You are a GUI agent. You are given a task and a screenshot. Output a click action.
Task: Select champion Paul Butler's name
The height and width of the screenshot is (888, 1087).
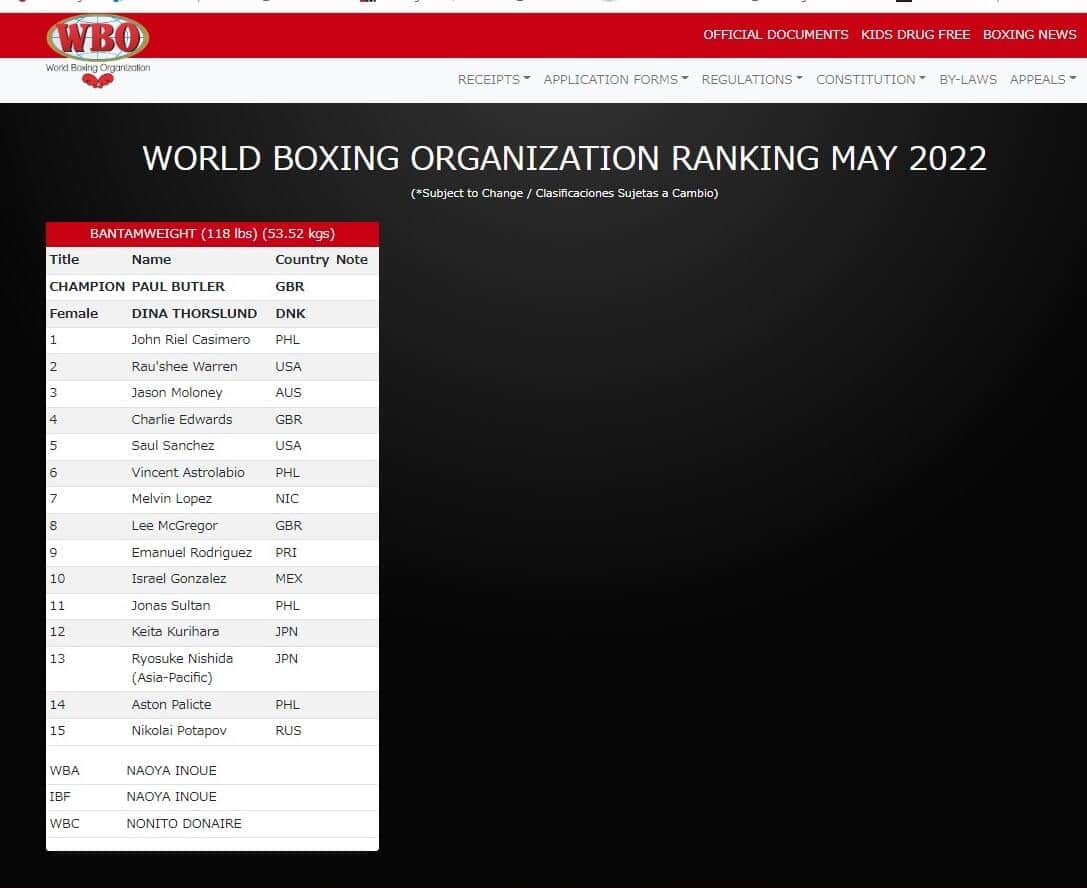click(x=178, y=287)
